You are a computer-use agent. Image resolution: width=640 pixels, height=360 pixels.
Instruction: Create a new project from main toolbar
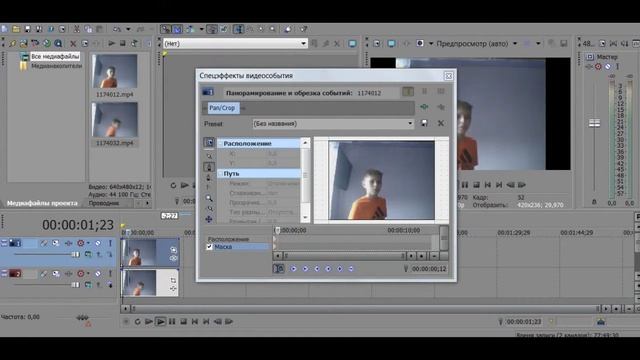coord(4,29)
